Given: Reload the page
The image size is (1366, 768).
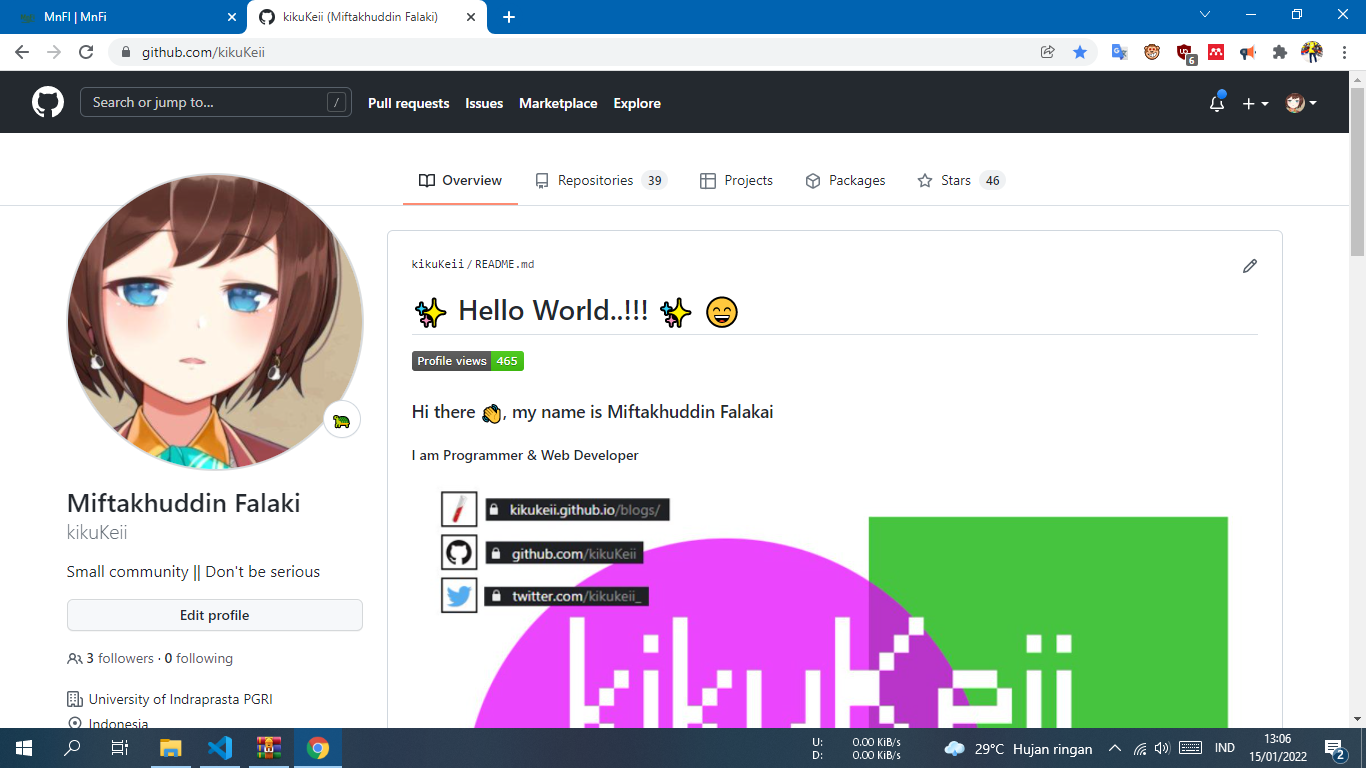Looking at the screenshot, I should 86,52.
